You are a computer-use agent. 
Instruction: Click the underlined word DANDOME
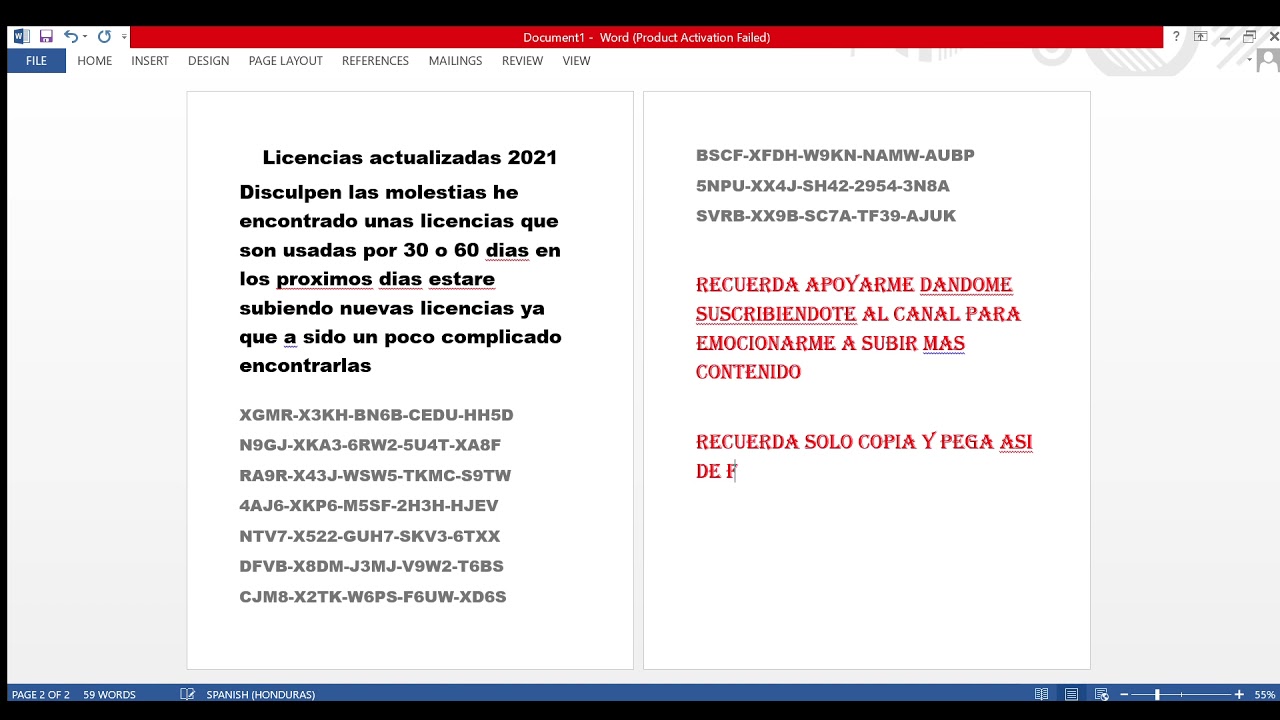[x=966, y=285]
